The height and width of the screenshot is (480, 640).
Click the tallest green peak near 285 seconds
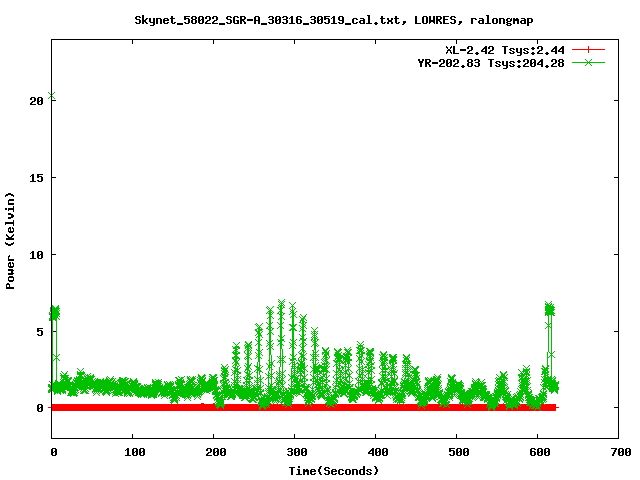[x=281, y=303]
